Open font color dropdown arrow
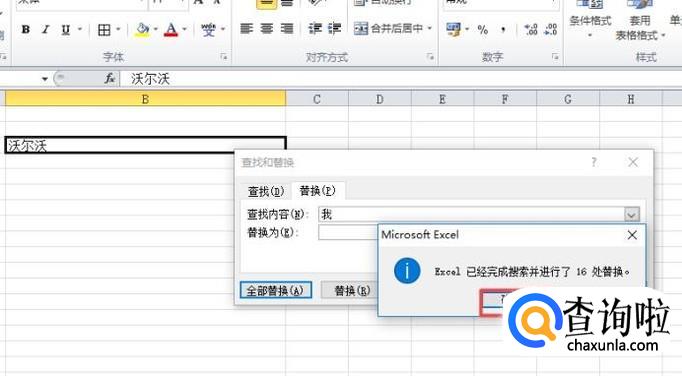Viewport: 682px width, 376px height. [184, 30]
